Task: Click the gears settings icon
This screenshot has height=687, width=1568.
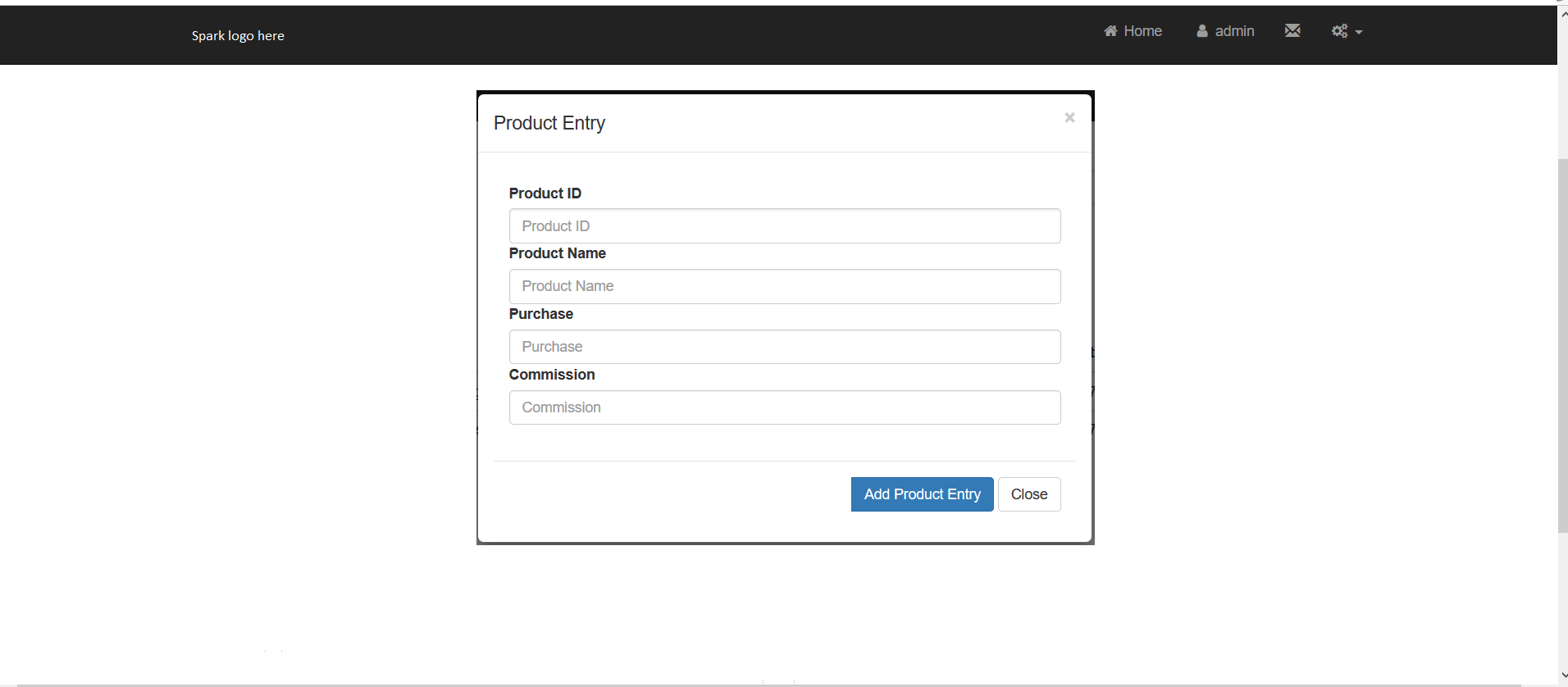Action: [1340, 31]
